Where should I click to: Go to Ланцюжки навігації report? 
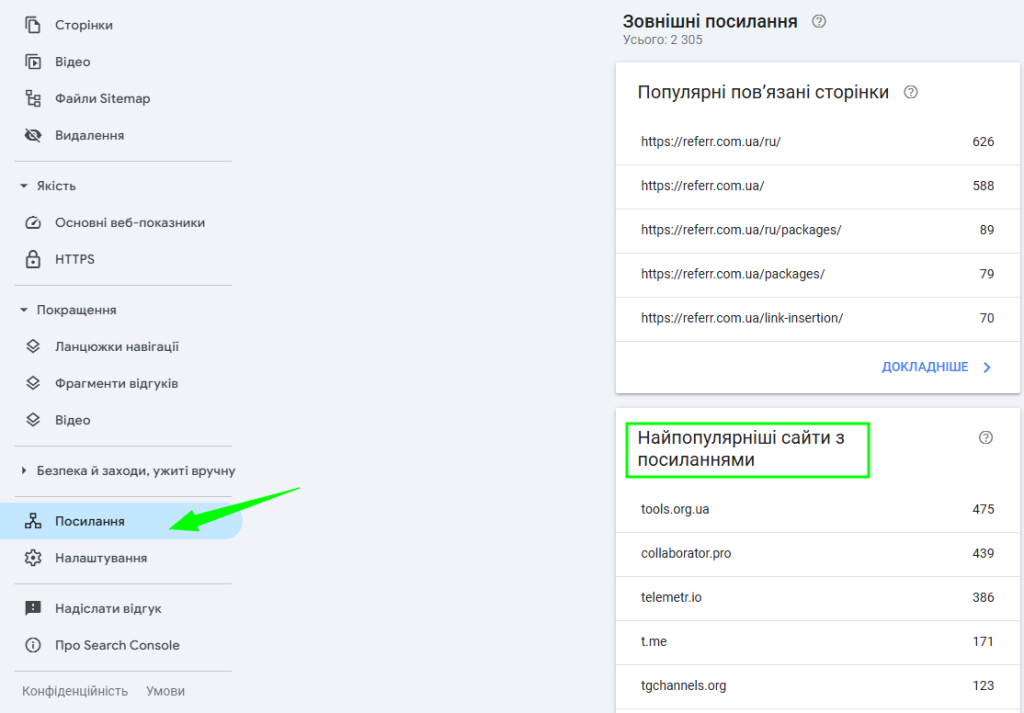[x=117, y=347]
